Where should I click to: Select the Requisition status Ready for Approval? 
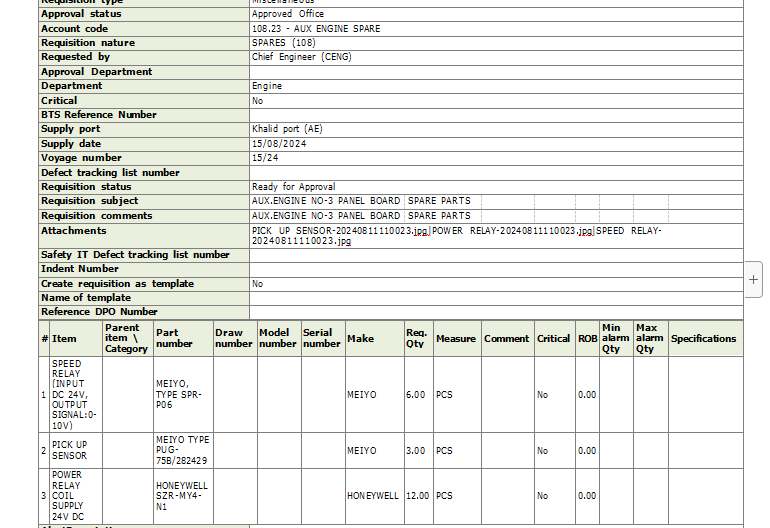pos(293,186)
